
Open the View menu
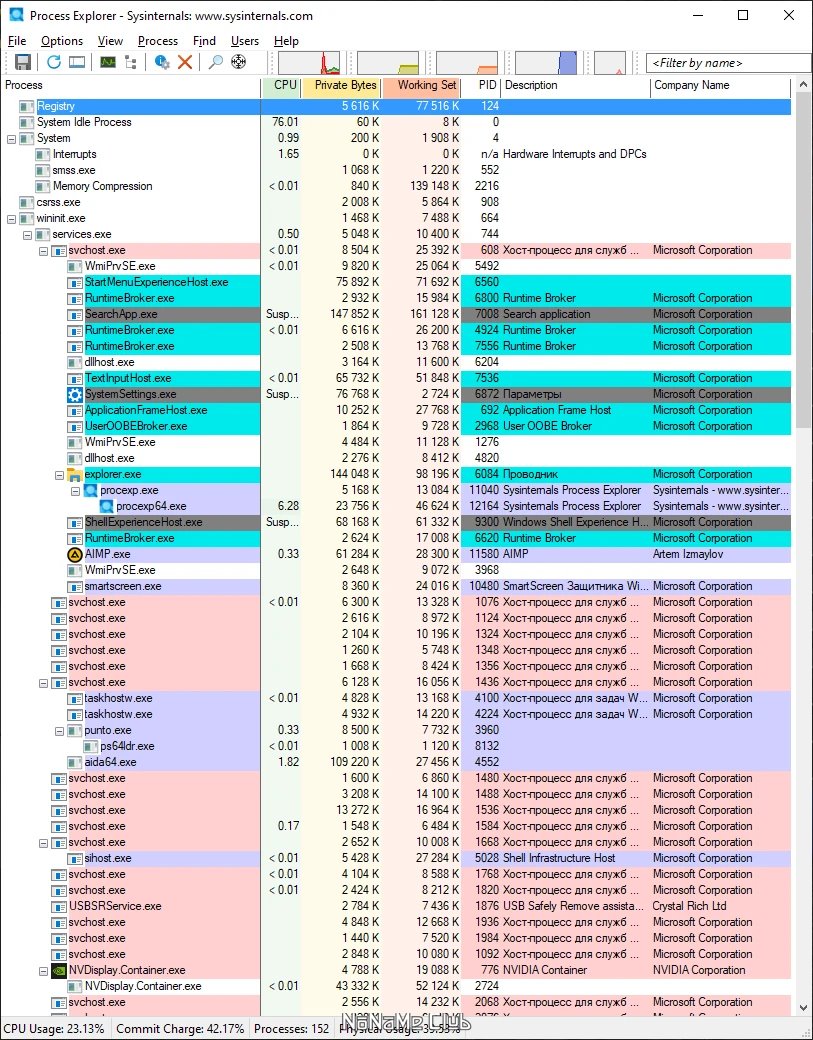point(110,40)
